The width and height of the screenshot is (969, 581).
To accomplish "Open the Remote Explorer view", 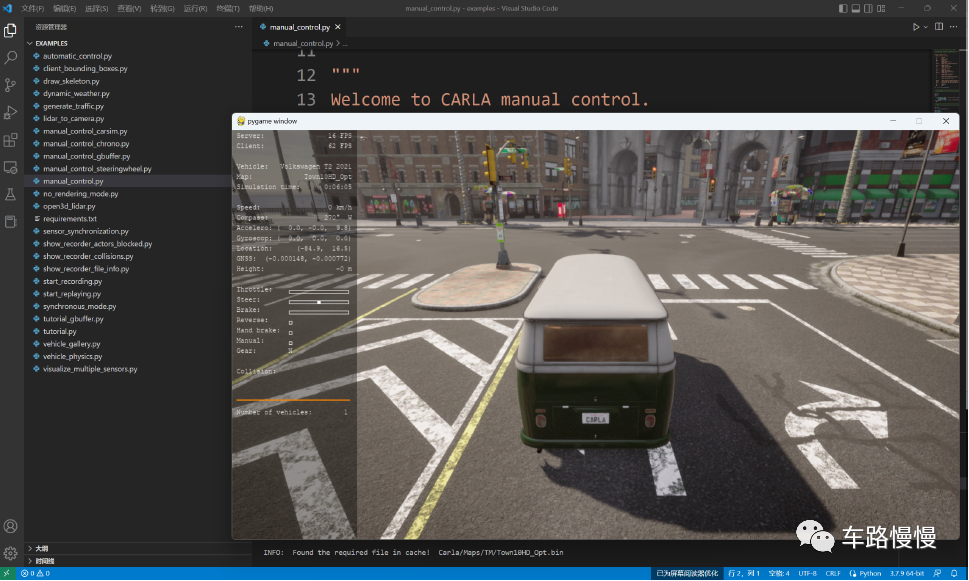I will coord(11,168).
